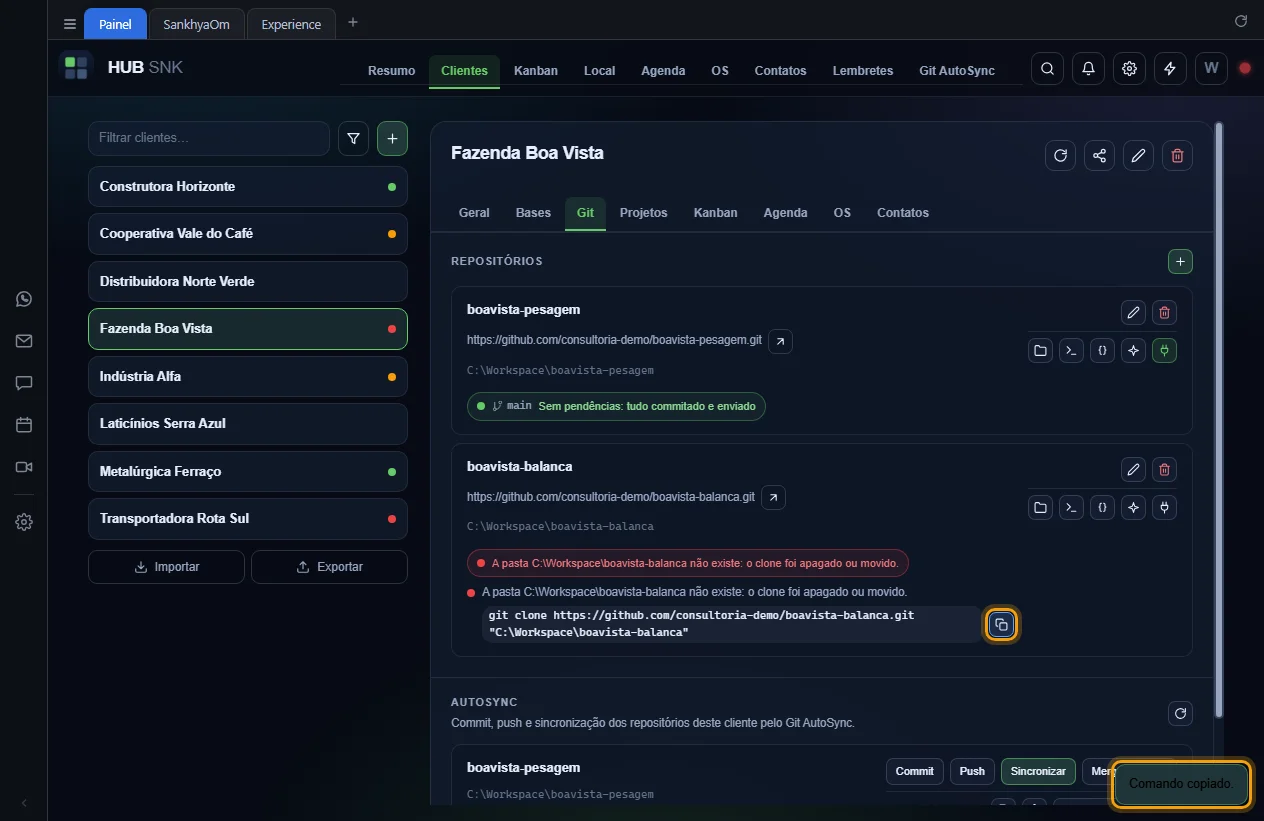Open the hamburger menu beside the Painel tab
This screenshot has width=1264, height=821.
[69, 24]
